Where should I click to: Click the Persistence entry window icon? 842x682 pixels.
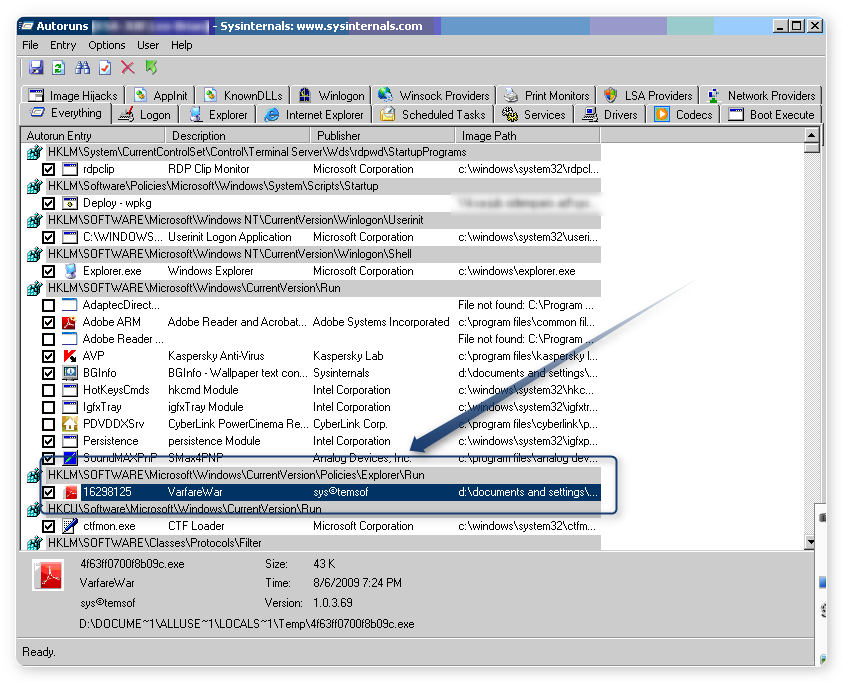click(x=69, y=441)
